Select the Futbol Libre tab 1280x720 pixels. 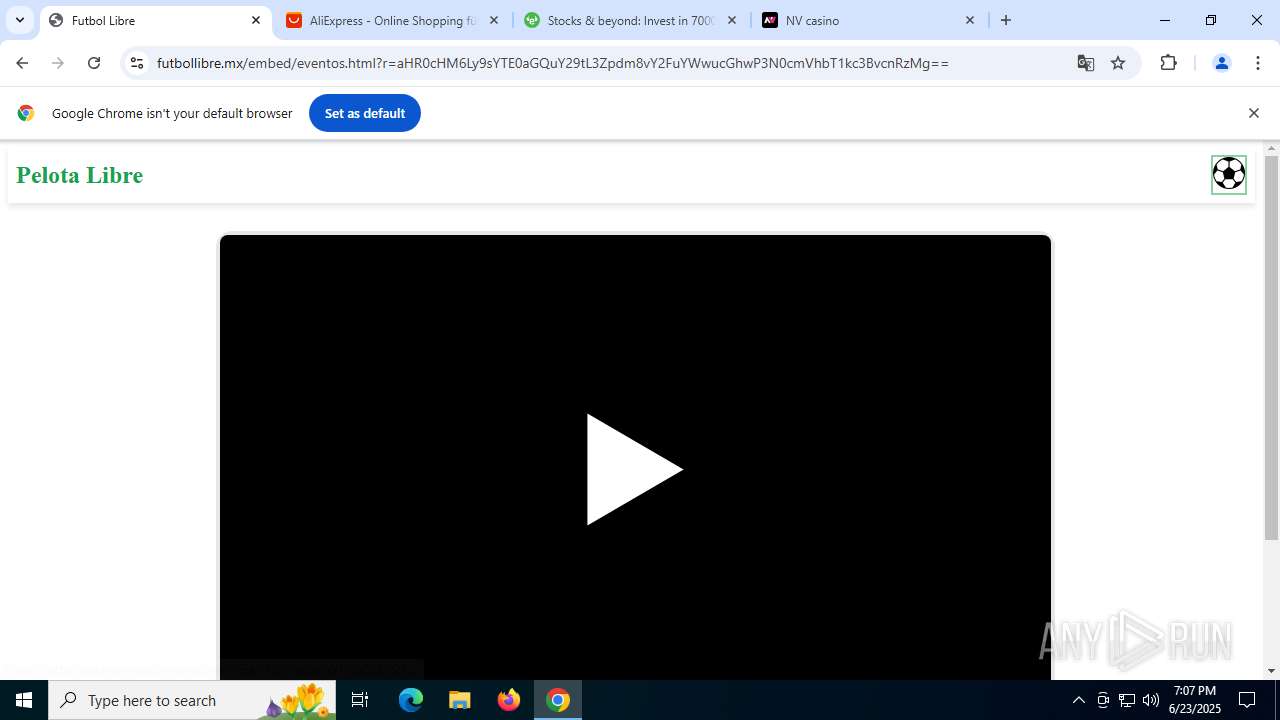point(155,20)
